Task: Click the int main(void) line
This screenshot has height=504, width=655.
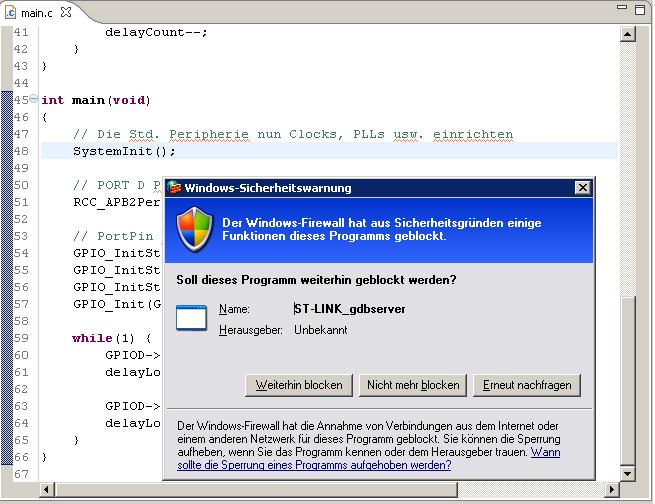Action: (x=96, y=100)
